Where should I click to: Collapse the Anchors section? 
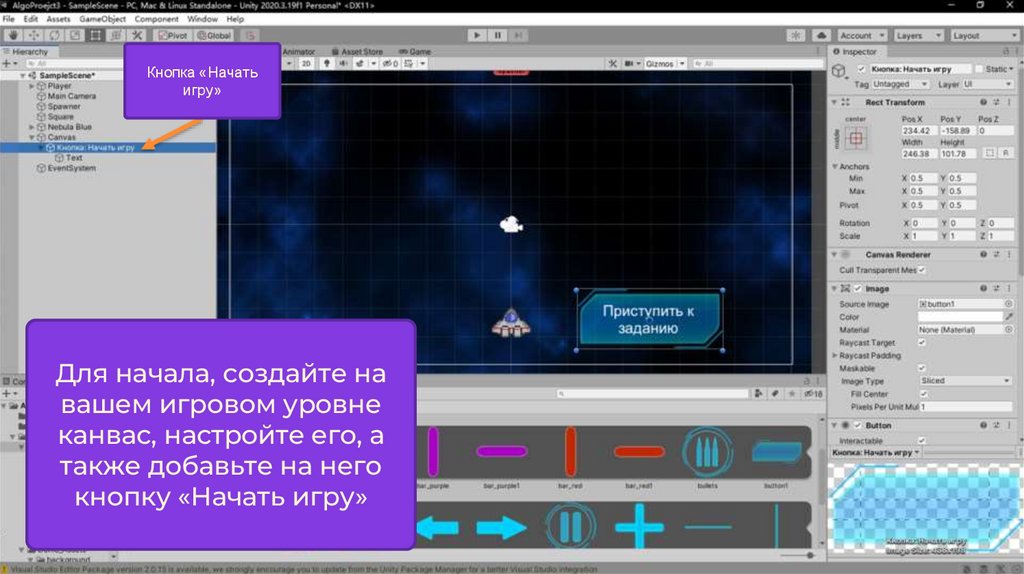(835, 167)
